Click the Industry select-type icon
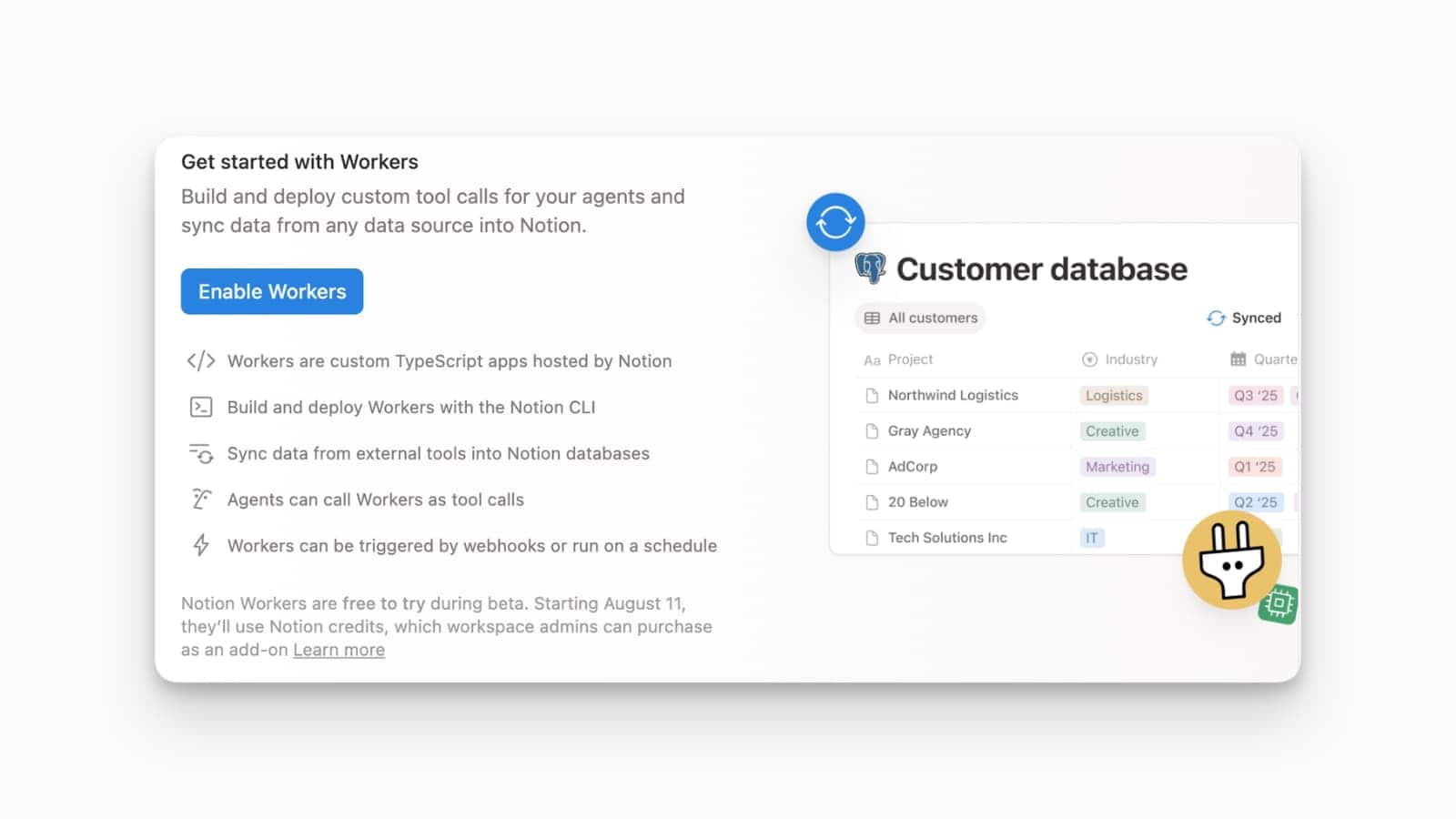Screen dimensions: 1456x819 click(1089, 359)
